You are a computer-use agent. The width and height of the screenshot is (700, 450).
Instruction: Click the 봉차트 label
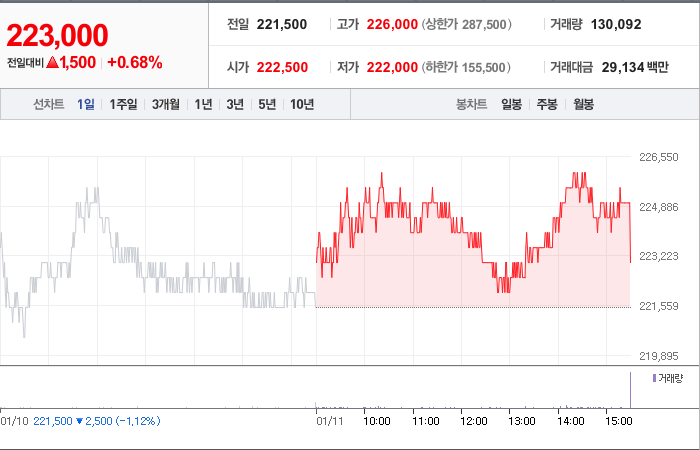(x=471, y=104)
